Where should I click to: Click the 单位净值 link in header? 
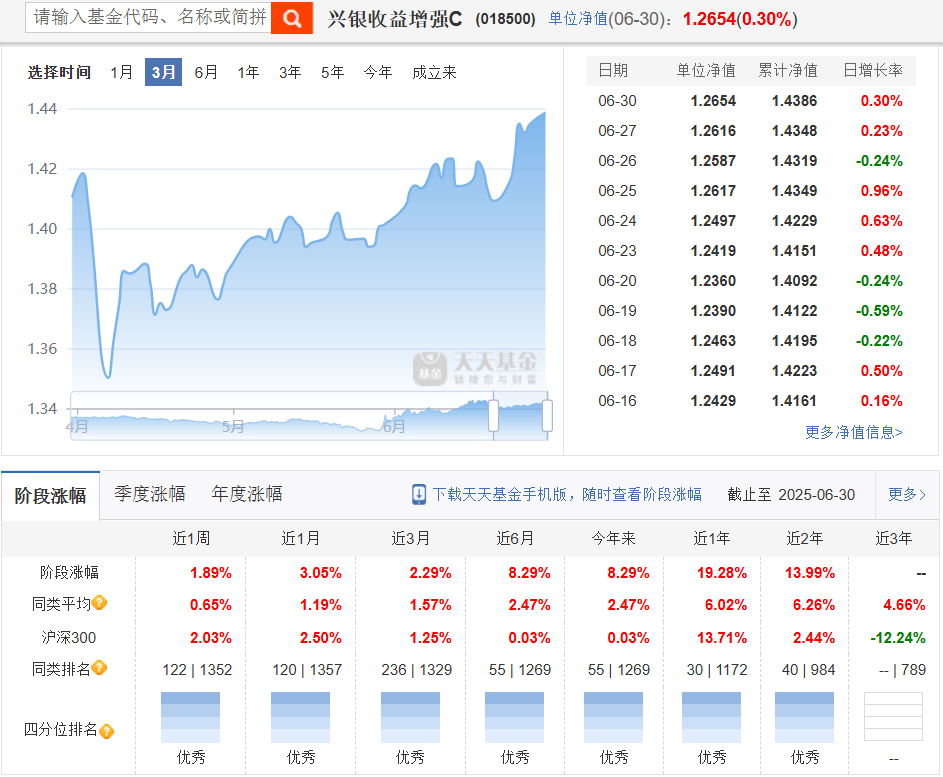[578, 19]
